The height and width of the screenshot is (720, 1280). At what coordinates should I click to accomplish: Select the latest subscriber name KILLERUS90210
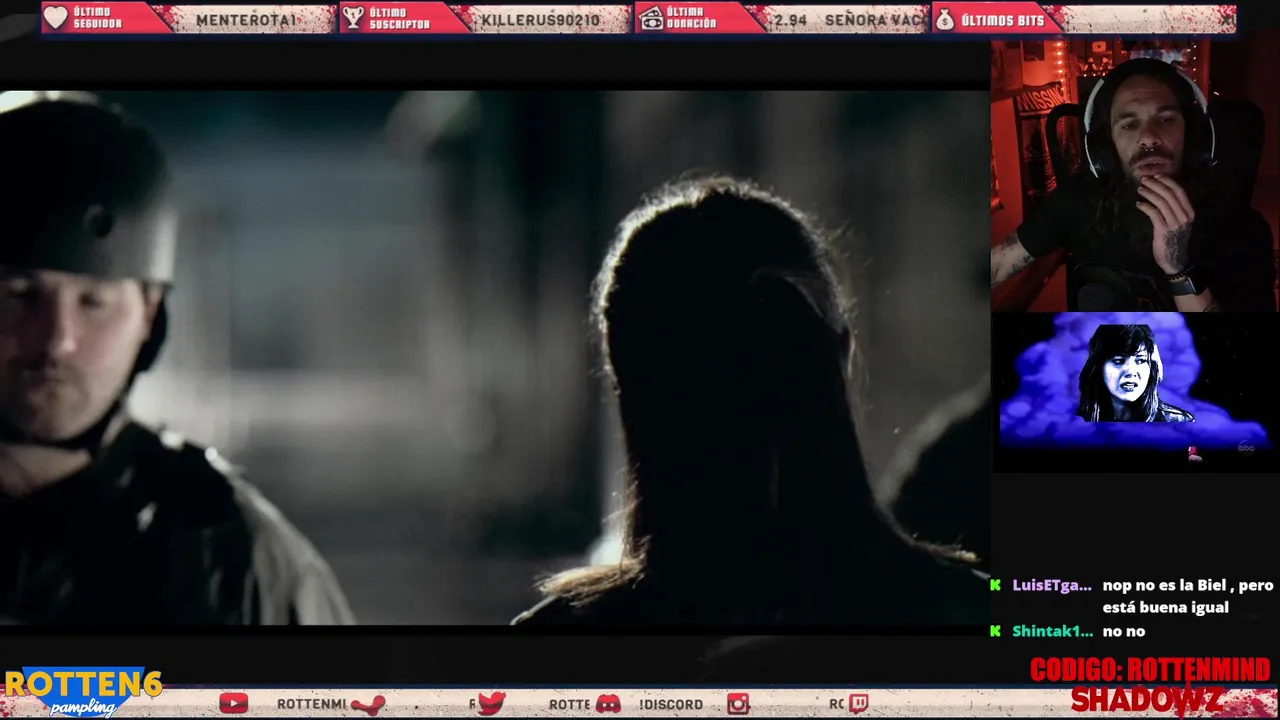pyautogui.click(x=540, y=19)
